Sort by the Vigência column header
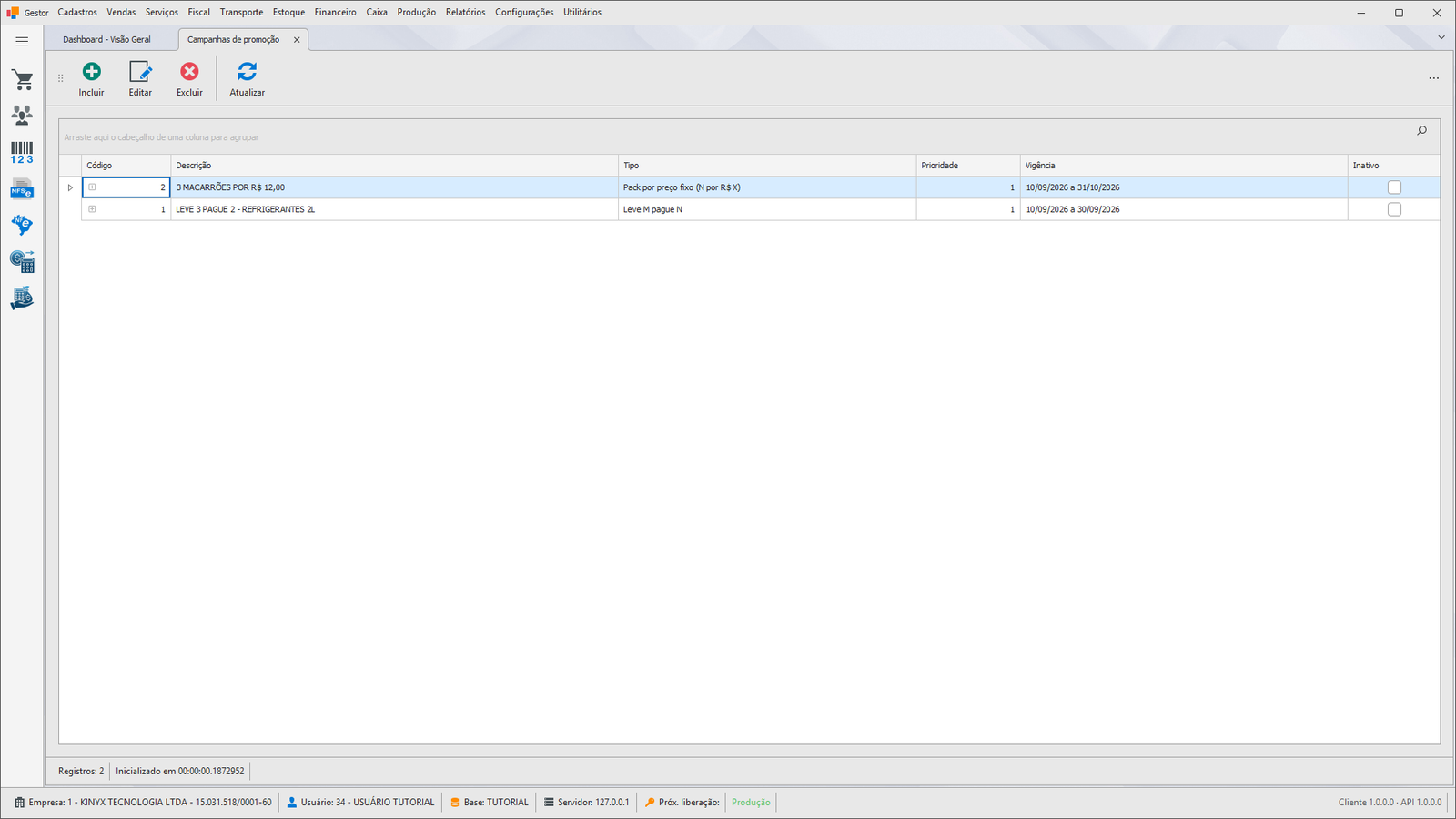This screenshot has height=819, width=1456. pos(1183,166)
